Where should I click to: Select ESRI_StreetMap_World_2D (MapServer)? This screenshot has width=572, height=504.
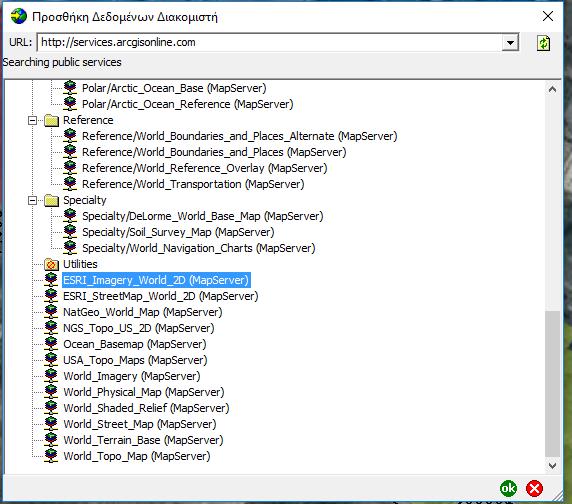161,296
